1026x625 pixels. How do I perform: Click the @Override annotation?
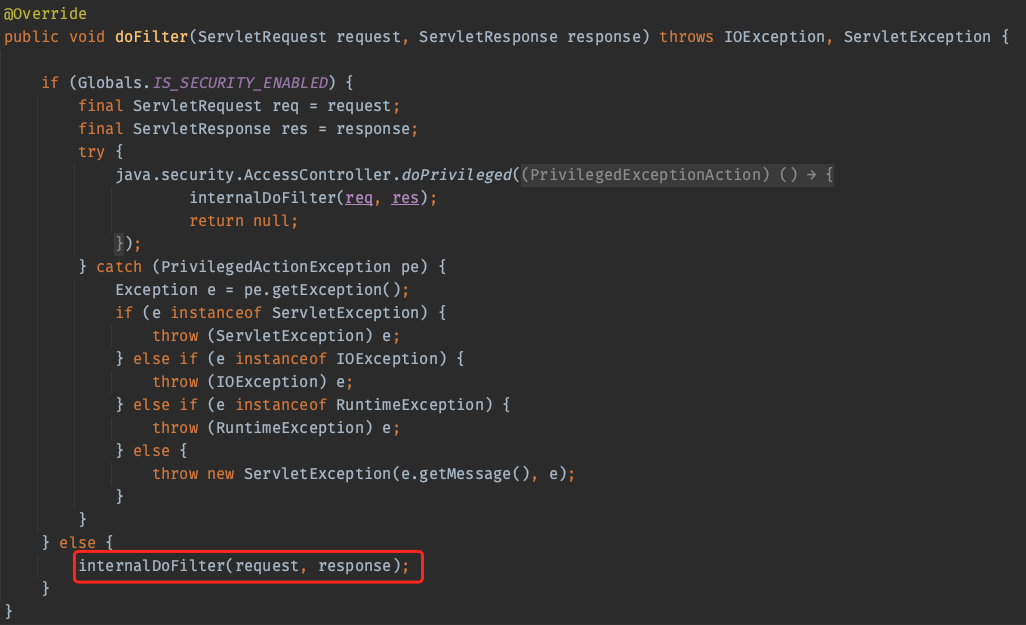click(45, 14)
